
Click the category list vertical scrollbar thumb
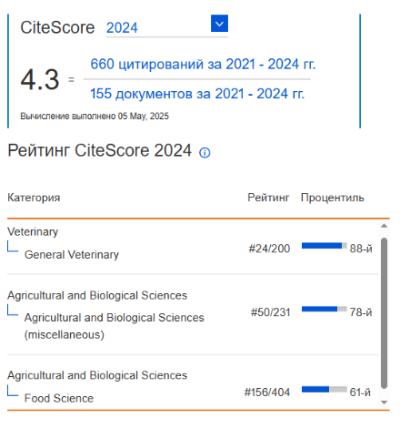pyautogui.click(x=384, y=313)
